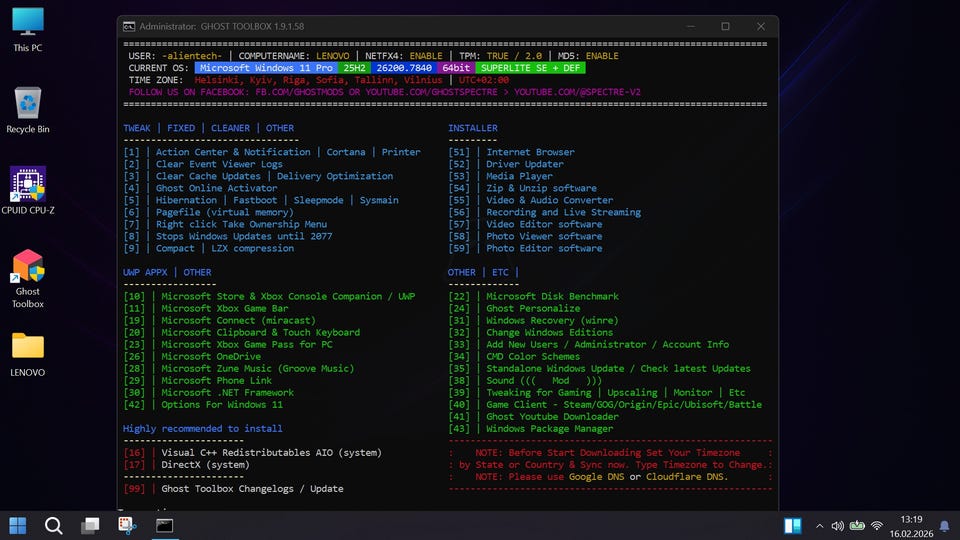The height and width of the screenshot is (540, 960).
Task: Open Wi-Fi network tray icon
Action: pyautogui.click(x=877, y=526)
